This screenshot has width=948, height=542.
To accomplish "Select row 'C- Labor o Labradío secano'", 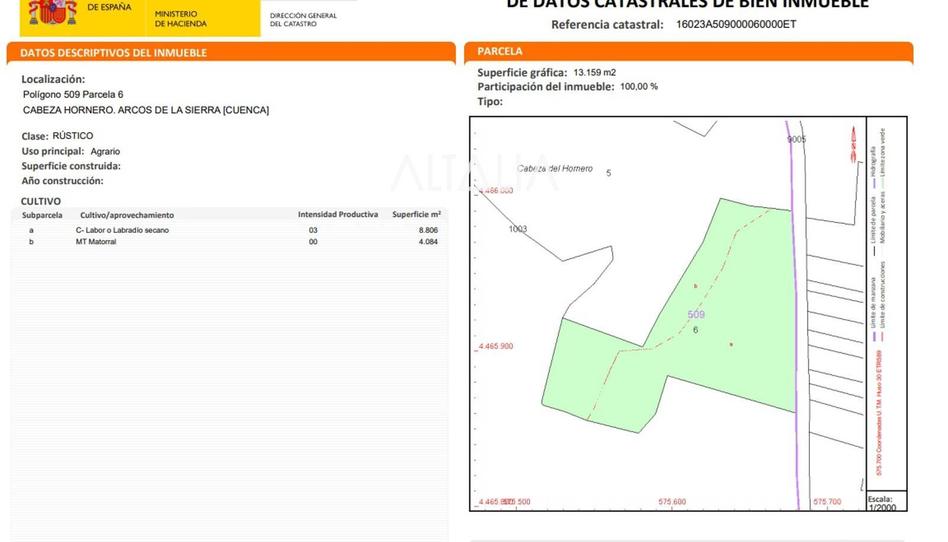I will (x=123, y=230).
